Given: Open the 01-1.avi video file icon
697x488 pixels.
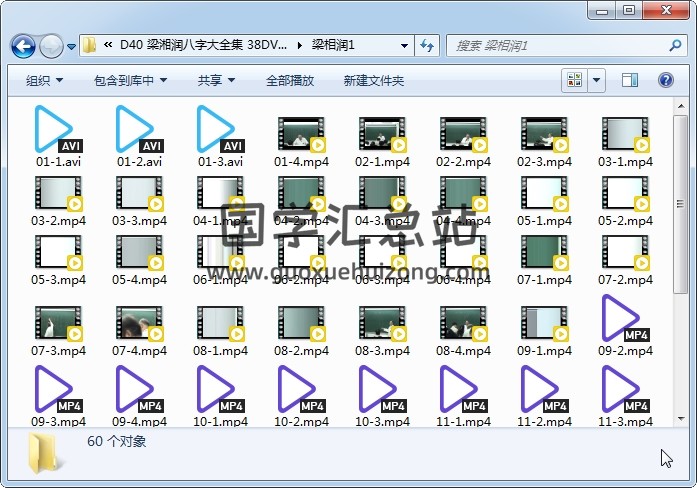Looking at the screenshot, I should [x=56, y=130].
